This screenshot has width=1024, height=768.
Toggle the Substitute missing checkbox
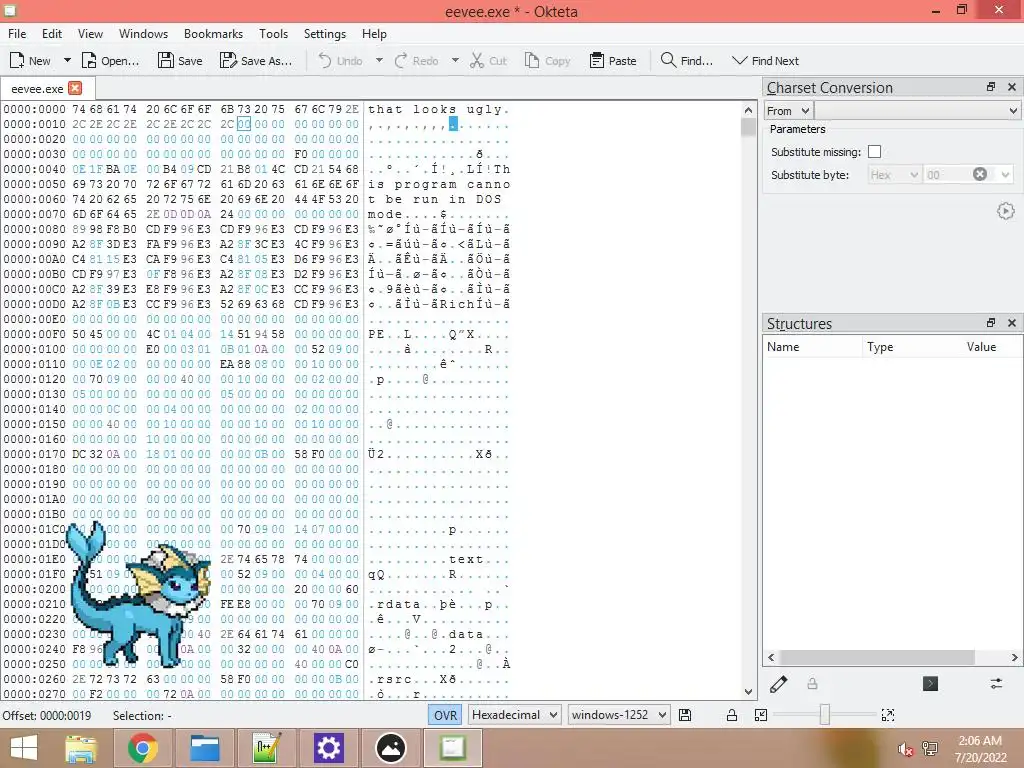click(x=874, y=152)
